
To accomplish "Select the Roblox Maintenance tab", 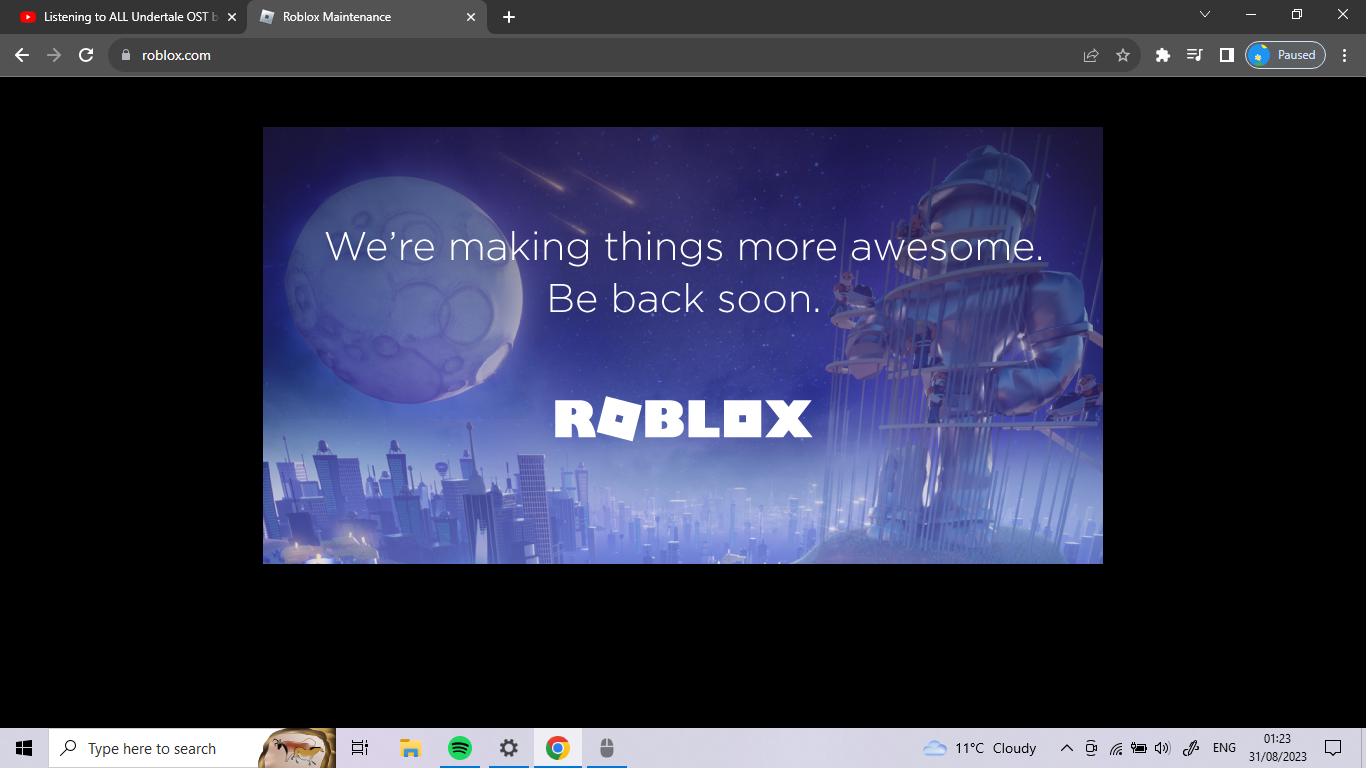I will pyautogui.click(x=367, y=17).
